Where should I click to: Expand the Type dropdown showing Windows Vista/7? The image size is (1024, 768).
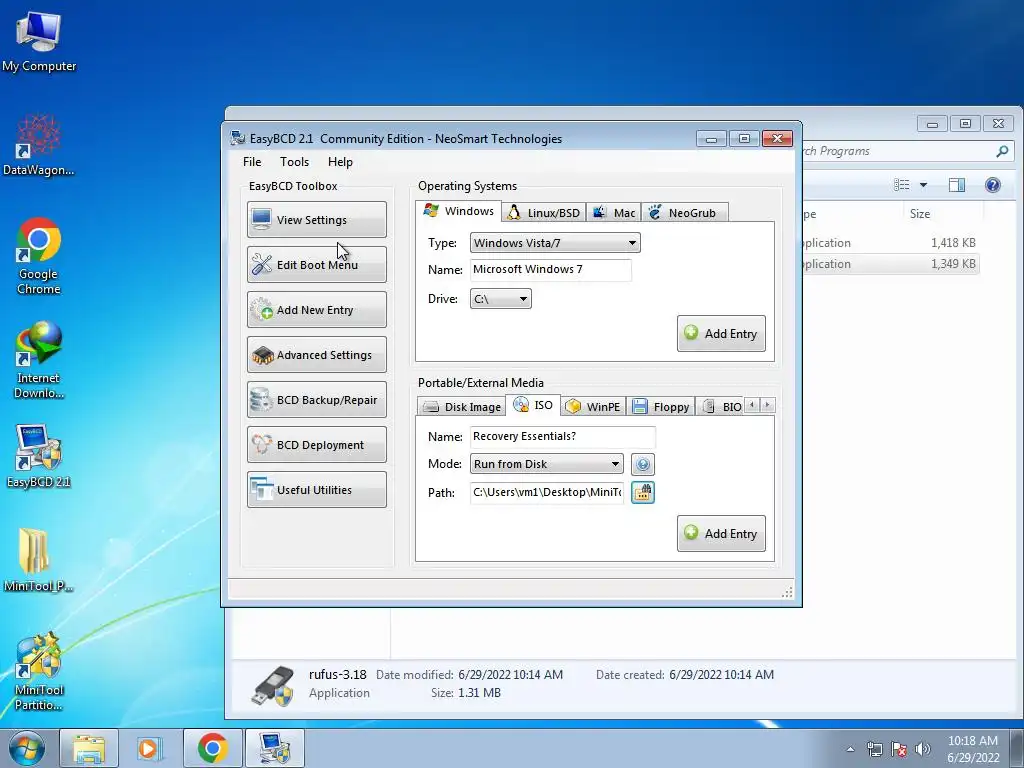pyautogui.click(x=555, y=243)
